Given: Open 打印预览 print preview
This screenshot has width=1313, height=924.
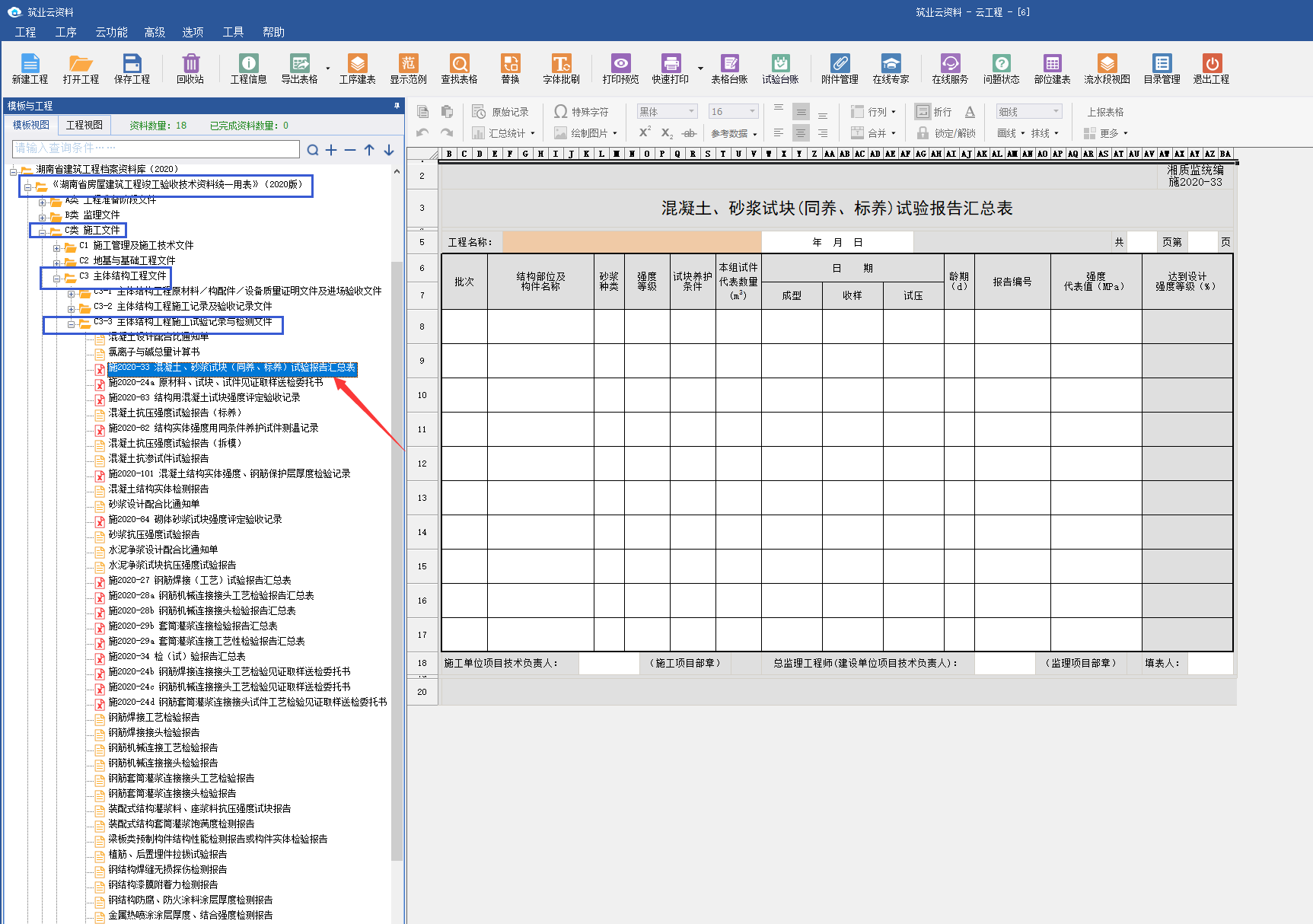Looking at the screenshot, I should coord(620,69).
